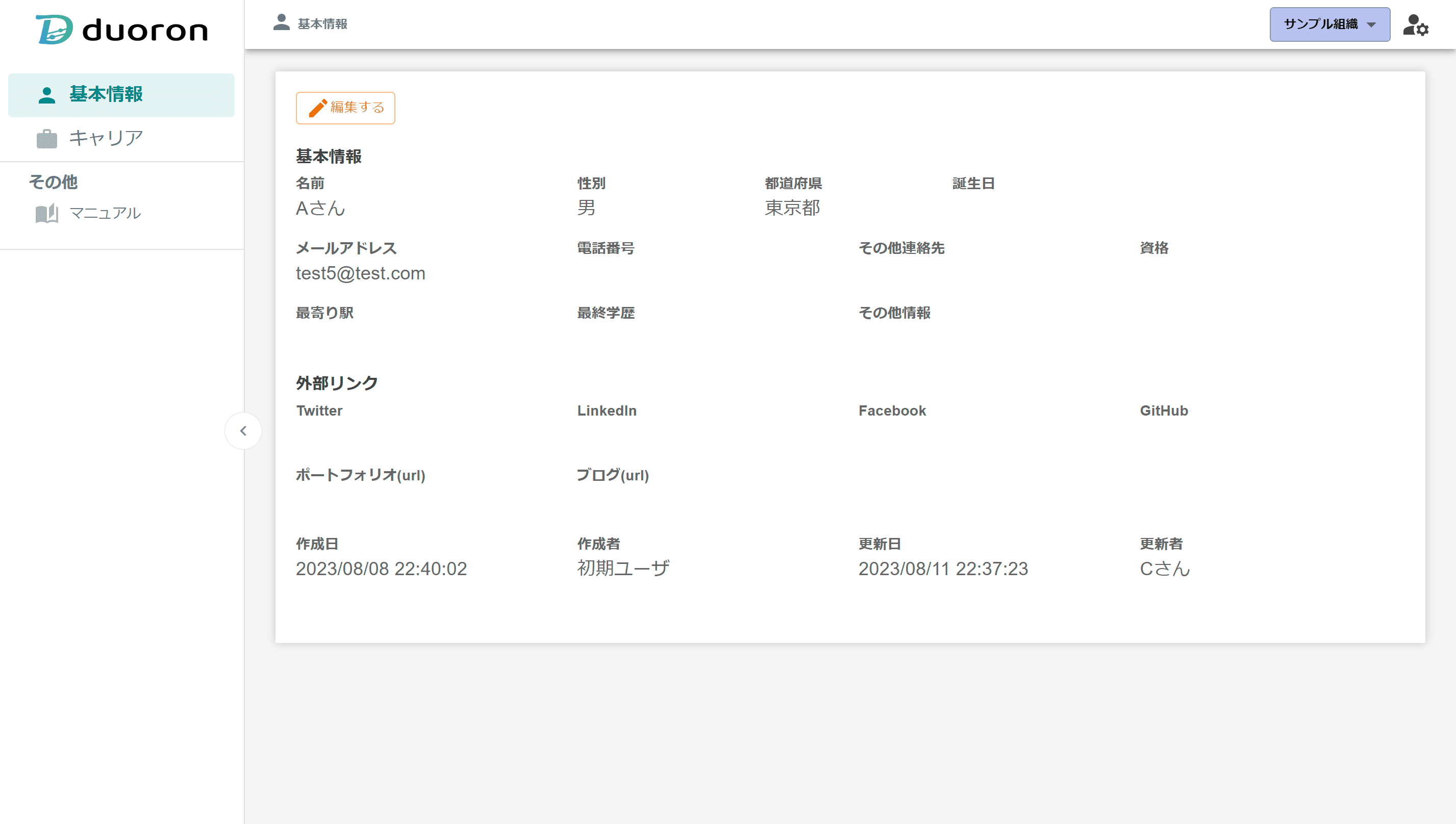Click the 資格 field label
1456x824 pixels.
[x=1154, y=248]
